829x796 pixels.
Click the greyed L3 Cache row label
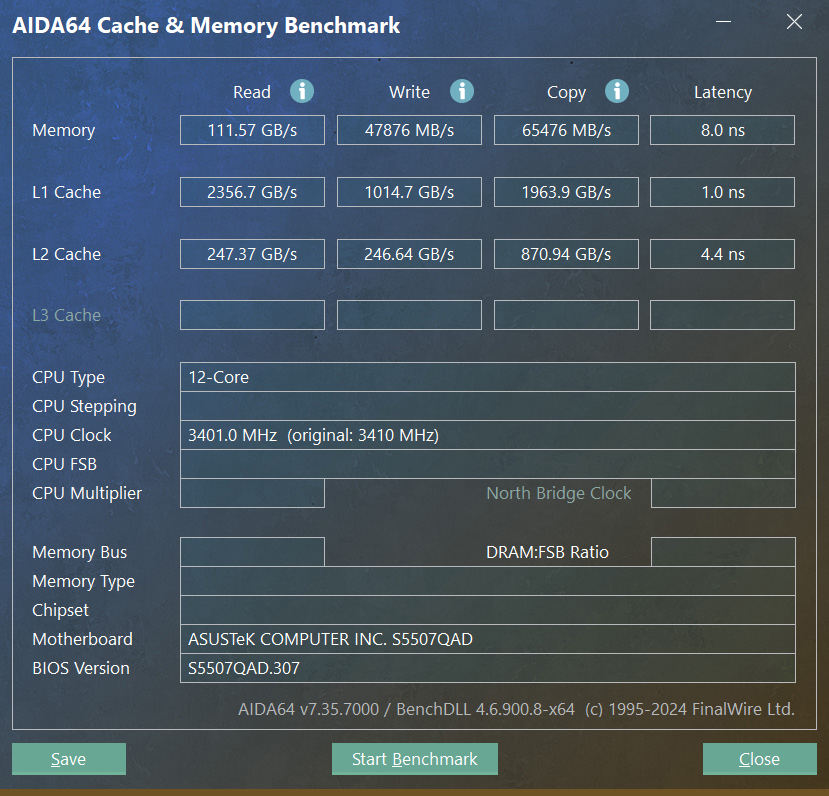point(67,315)
